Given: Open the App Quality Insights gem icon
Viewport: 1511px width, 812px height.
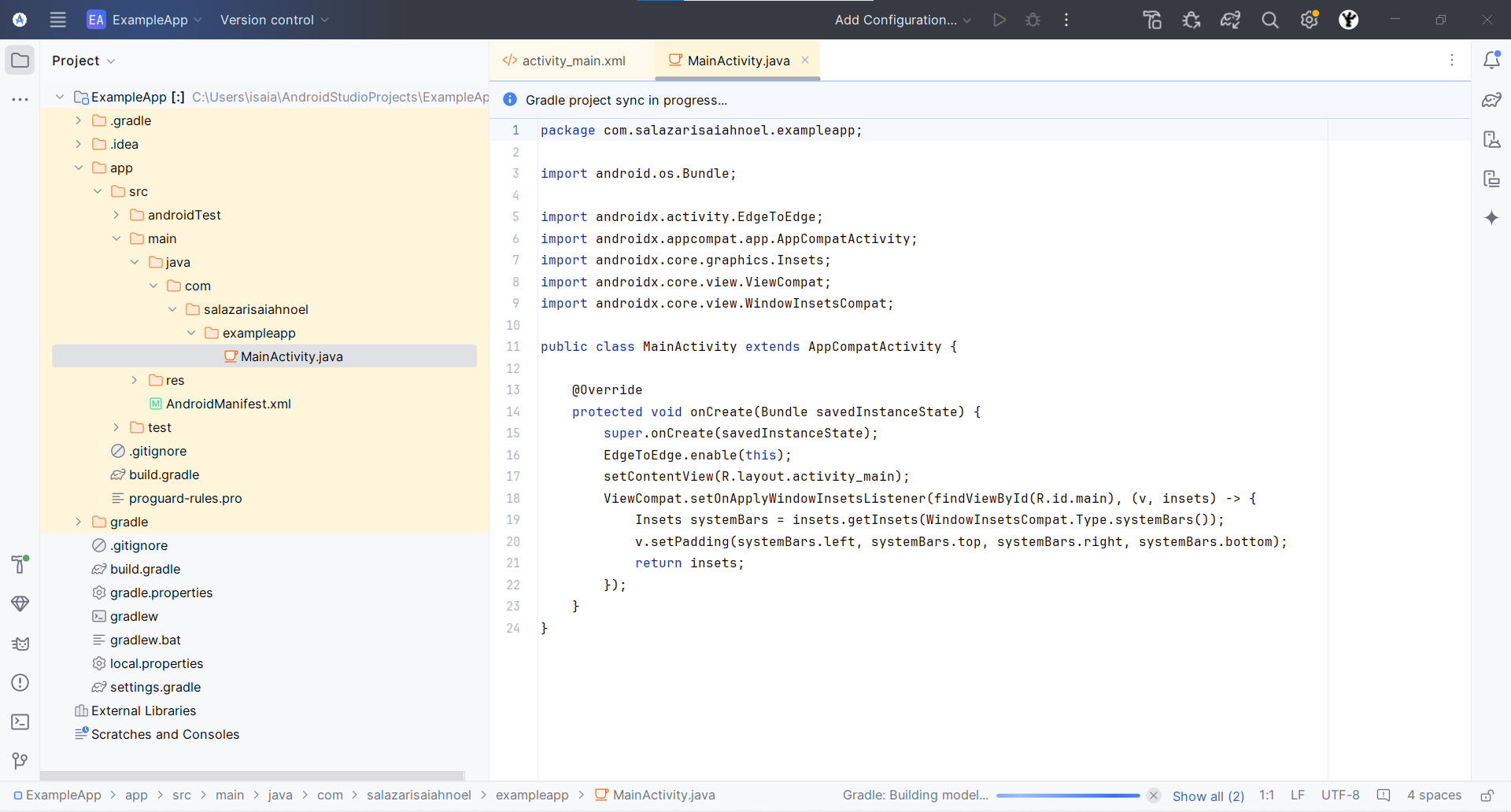Looking at the screenshot, I should [x=20, y=603].
